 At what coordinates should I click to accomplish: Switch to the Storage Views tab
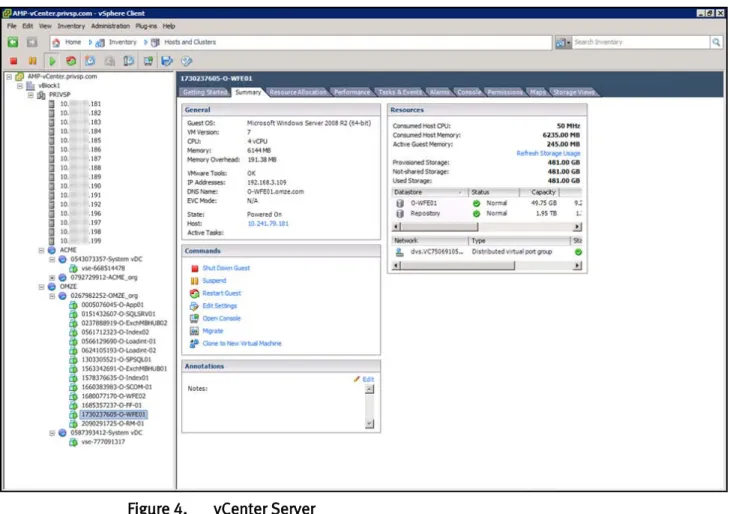(x=574, y=92)
